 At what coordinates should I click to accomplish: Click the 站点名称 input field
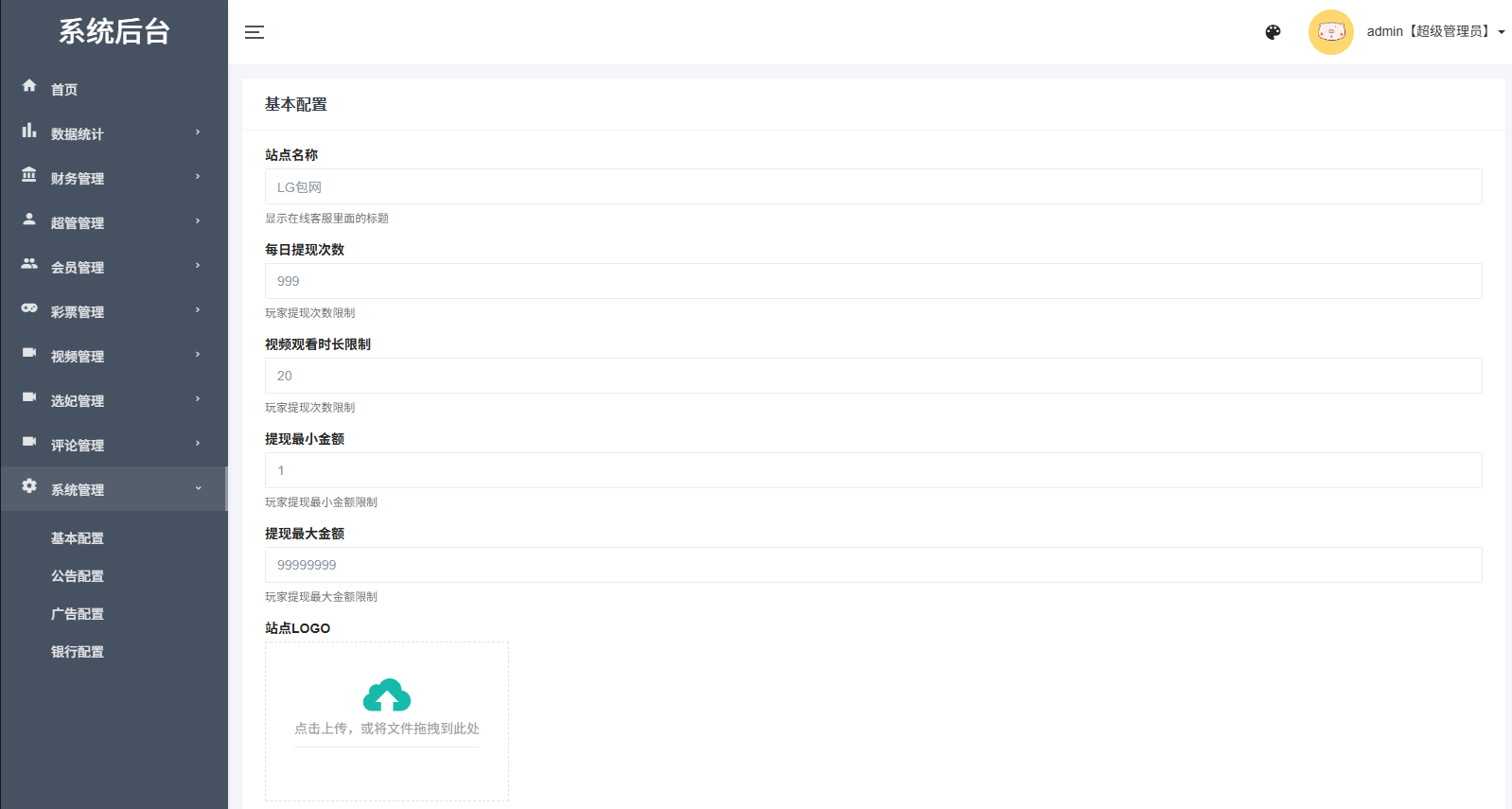tap(872, 186)
